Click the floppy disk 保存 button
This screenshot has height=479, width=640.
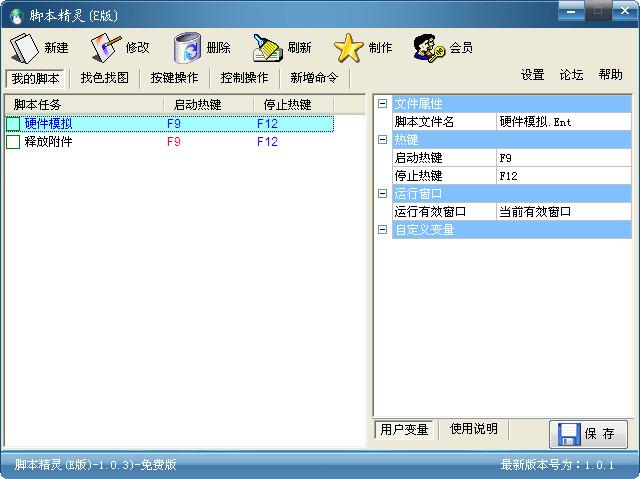(588, 434)
